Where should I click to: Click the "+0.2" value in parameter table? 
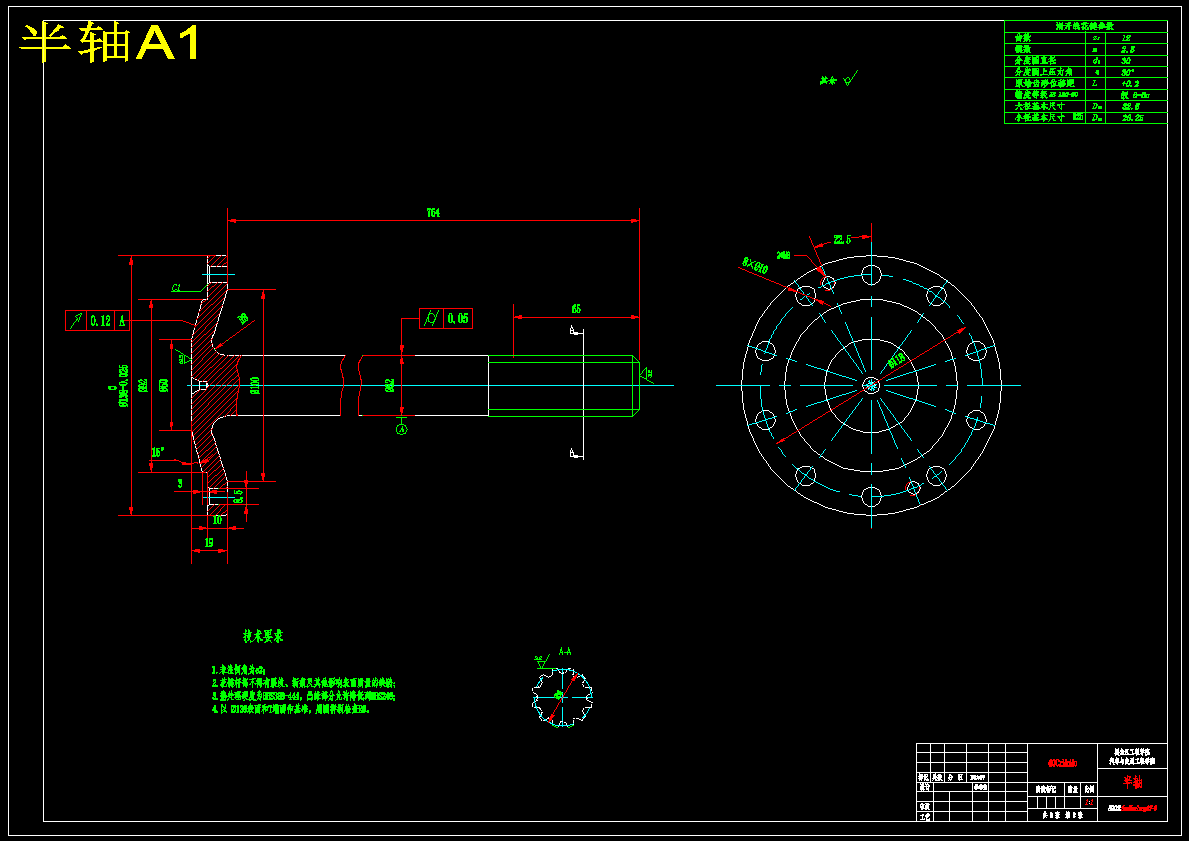(x=1130, y=83)
